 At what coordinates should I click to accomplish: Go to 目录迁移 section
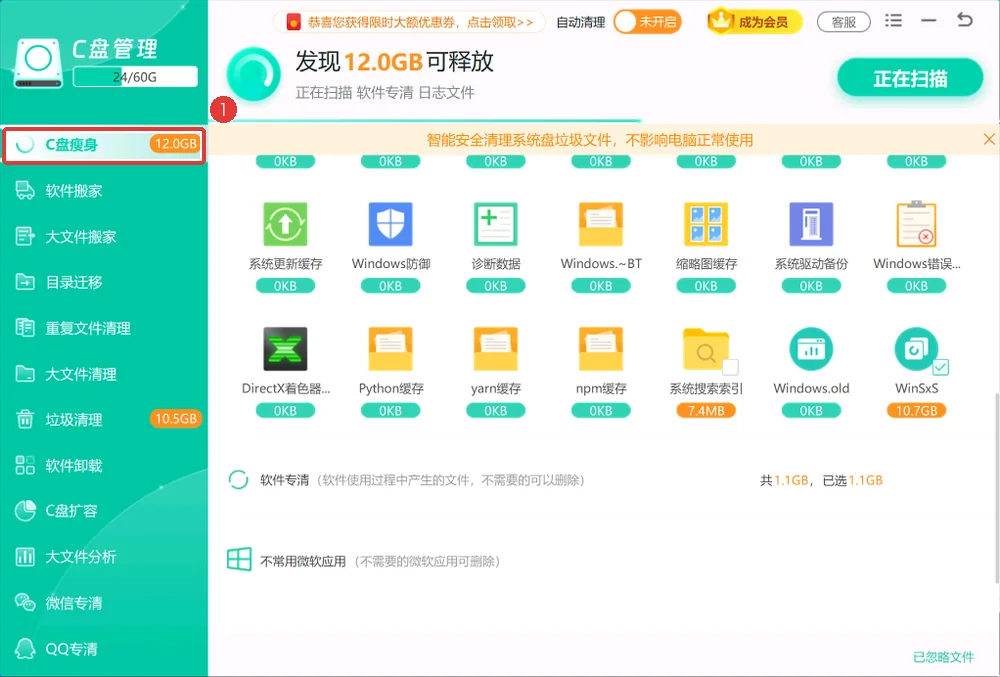pos(104,282)
